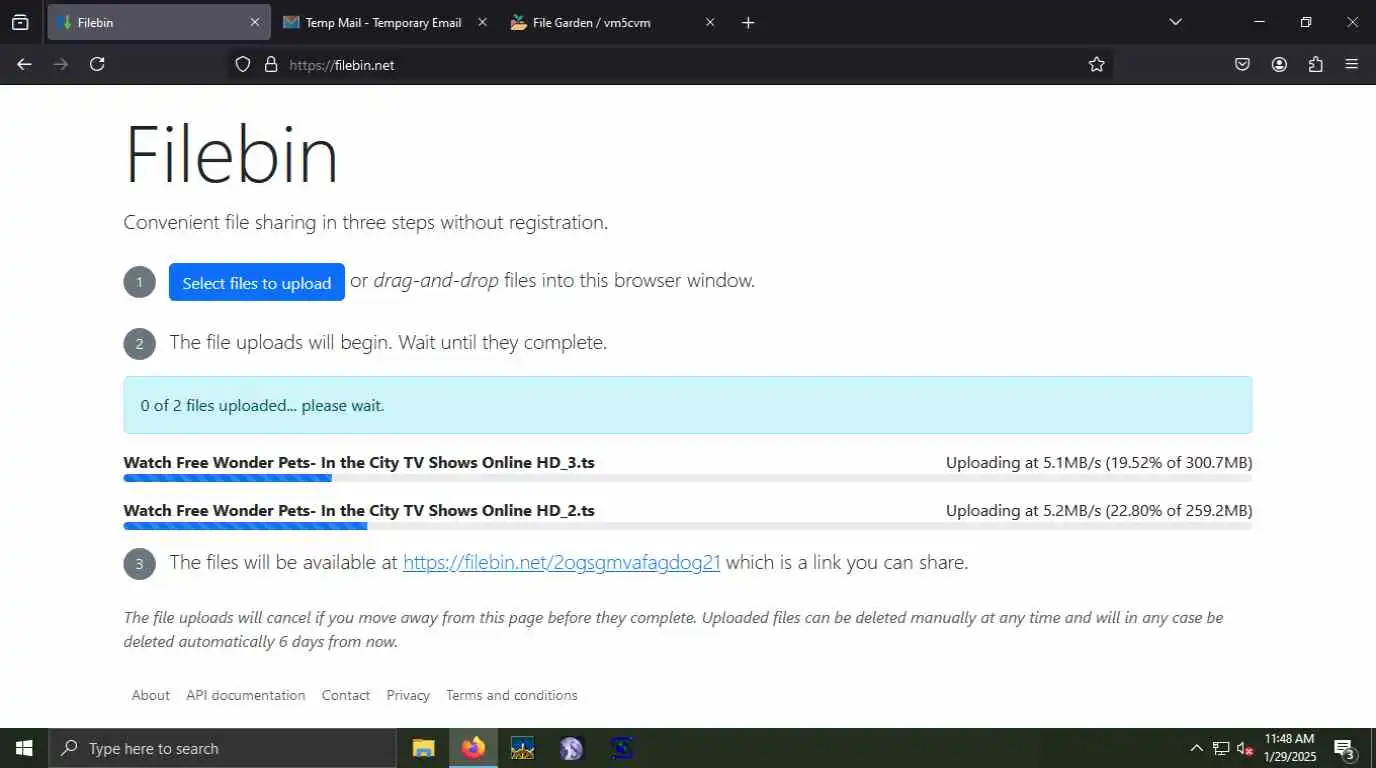The width and height of the screenshot is (1376, 768).
Task: Open the taskbar clock showing 11:48 AM
Action: tap(1289, 748)
